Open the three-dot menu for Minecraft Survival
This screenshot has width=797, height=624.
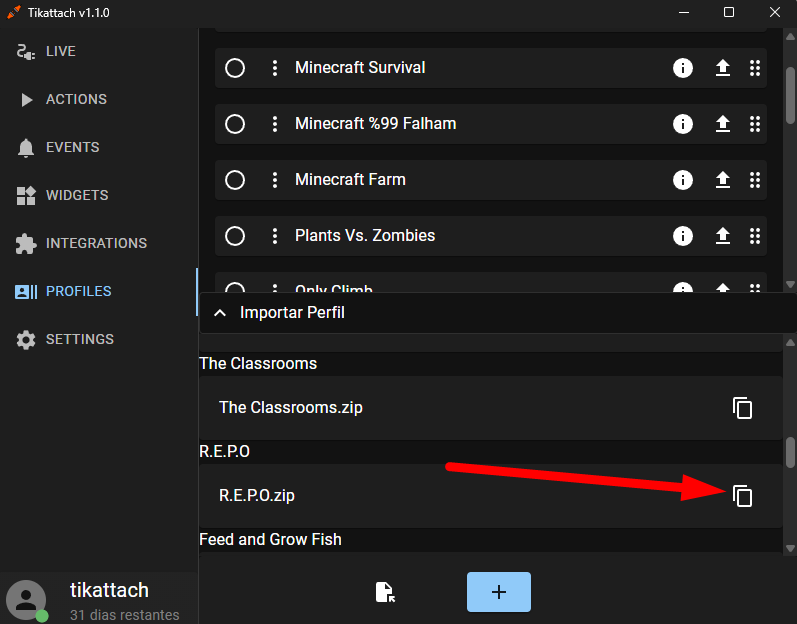tap(274, 68)
